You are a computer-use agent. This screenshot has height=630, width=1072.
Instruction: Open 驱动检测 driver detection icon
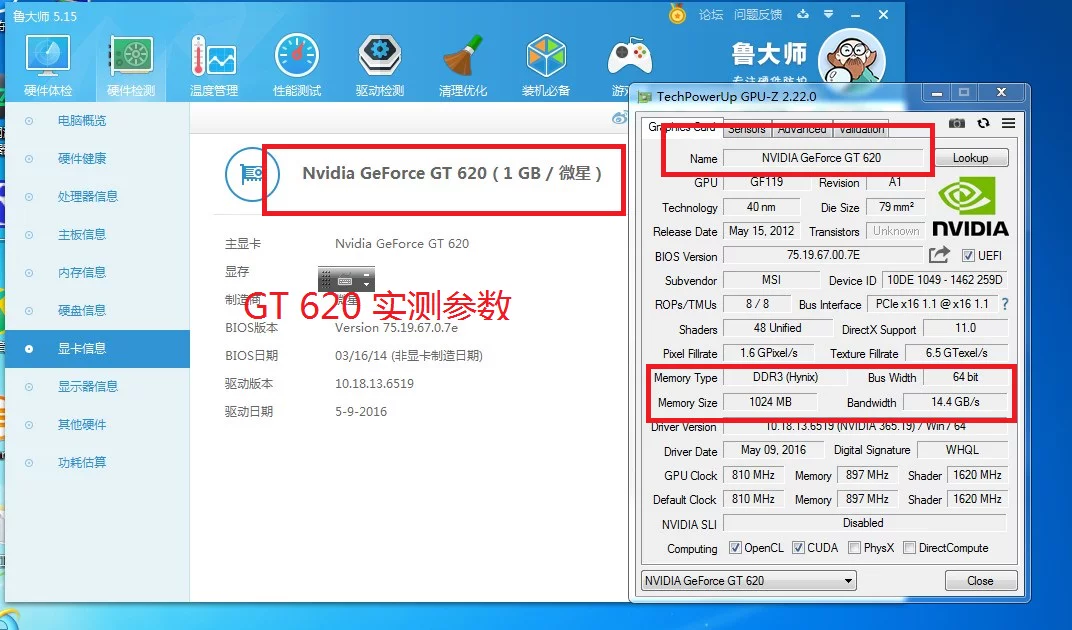point(380,65)
